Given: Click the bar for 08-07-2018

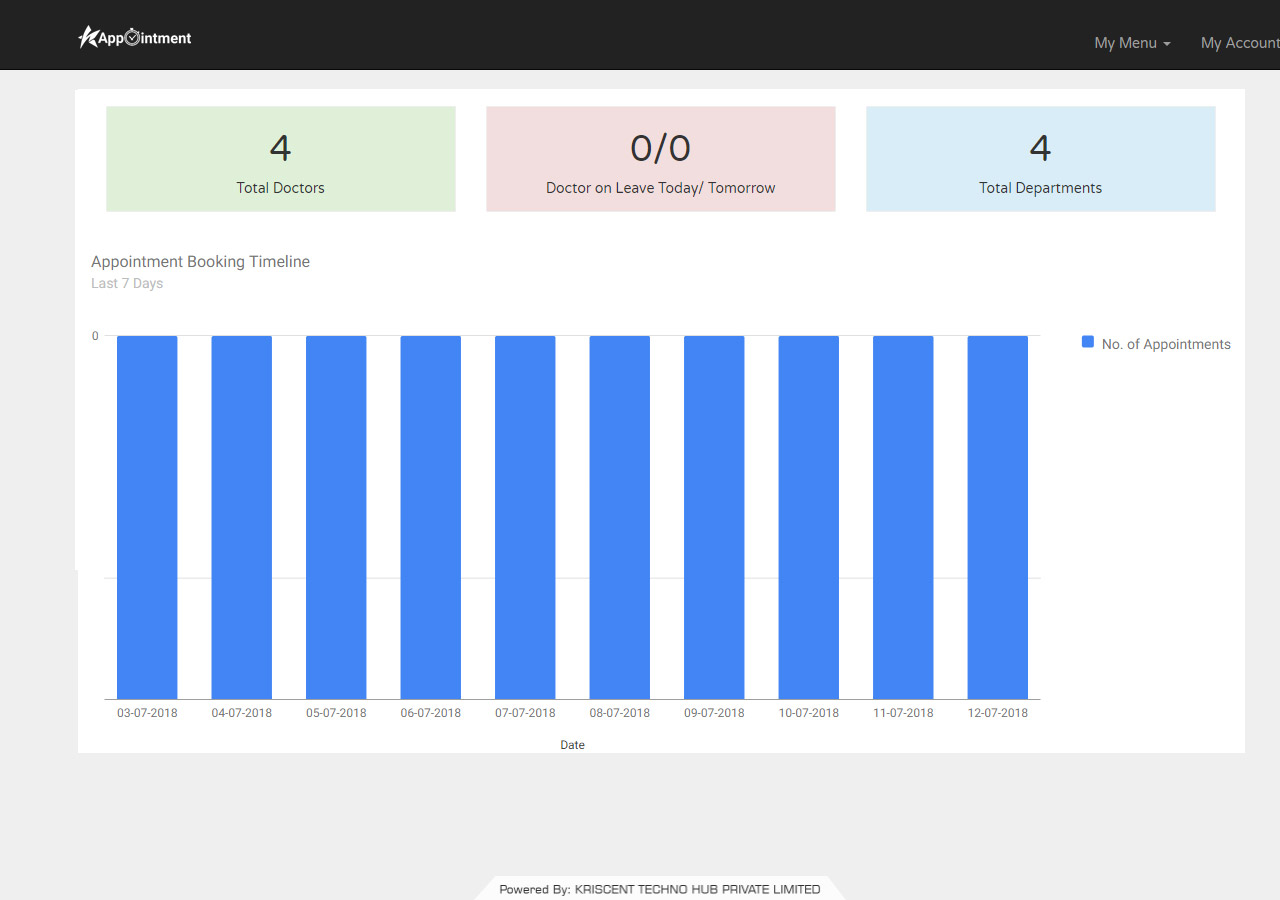Looking at the screenshot, I should click(x=620, y=517).
